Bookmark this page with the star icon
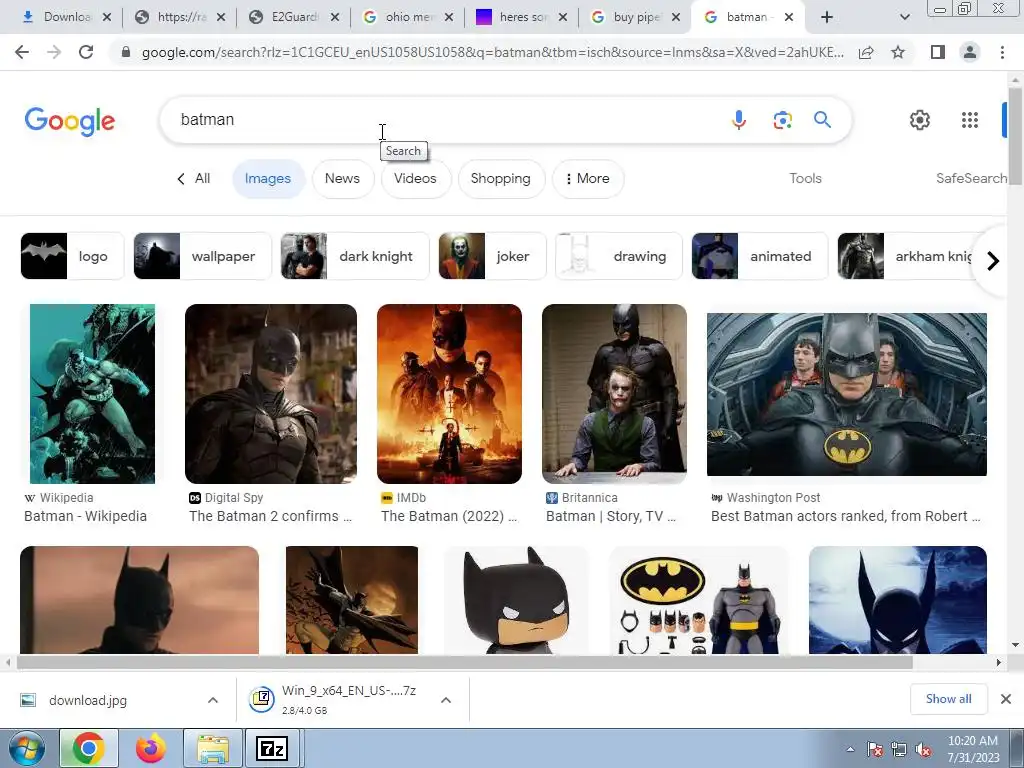The height and width of the screenshot is (768, 1024). click(x=898, y=52)
